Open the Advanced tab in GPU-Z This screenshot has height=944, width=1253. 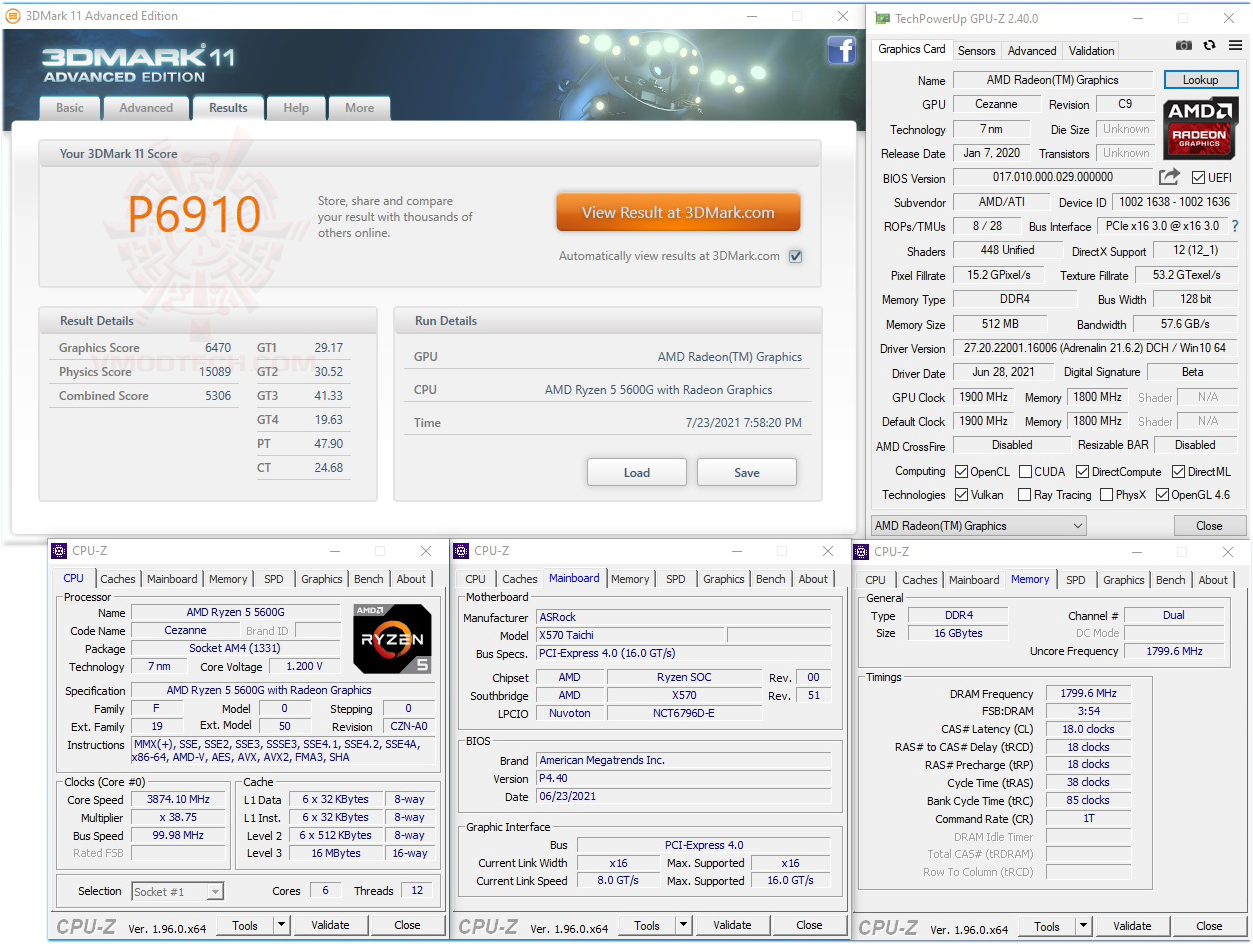(1032, 50)
